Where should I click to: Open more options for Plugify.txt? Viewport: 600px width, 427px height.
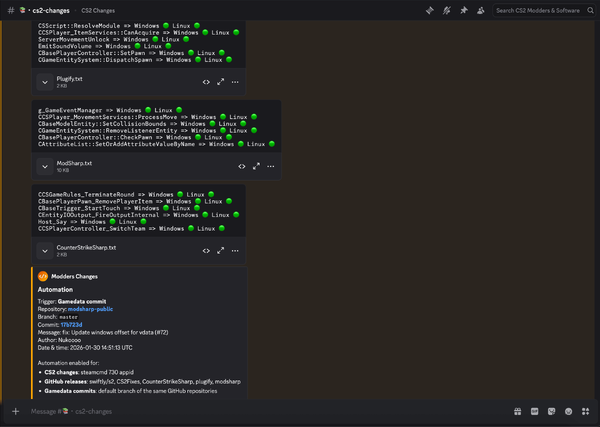(235, 82)
